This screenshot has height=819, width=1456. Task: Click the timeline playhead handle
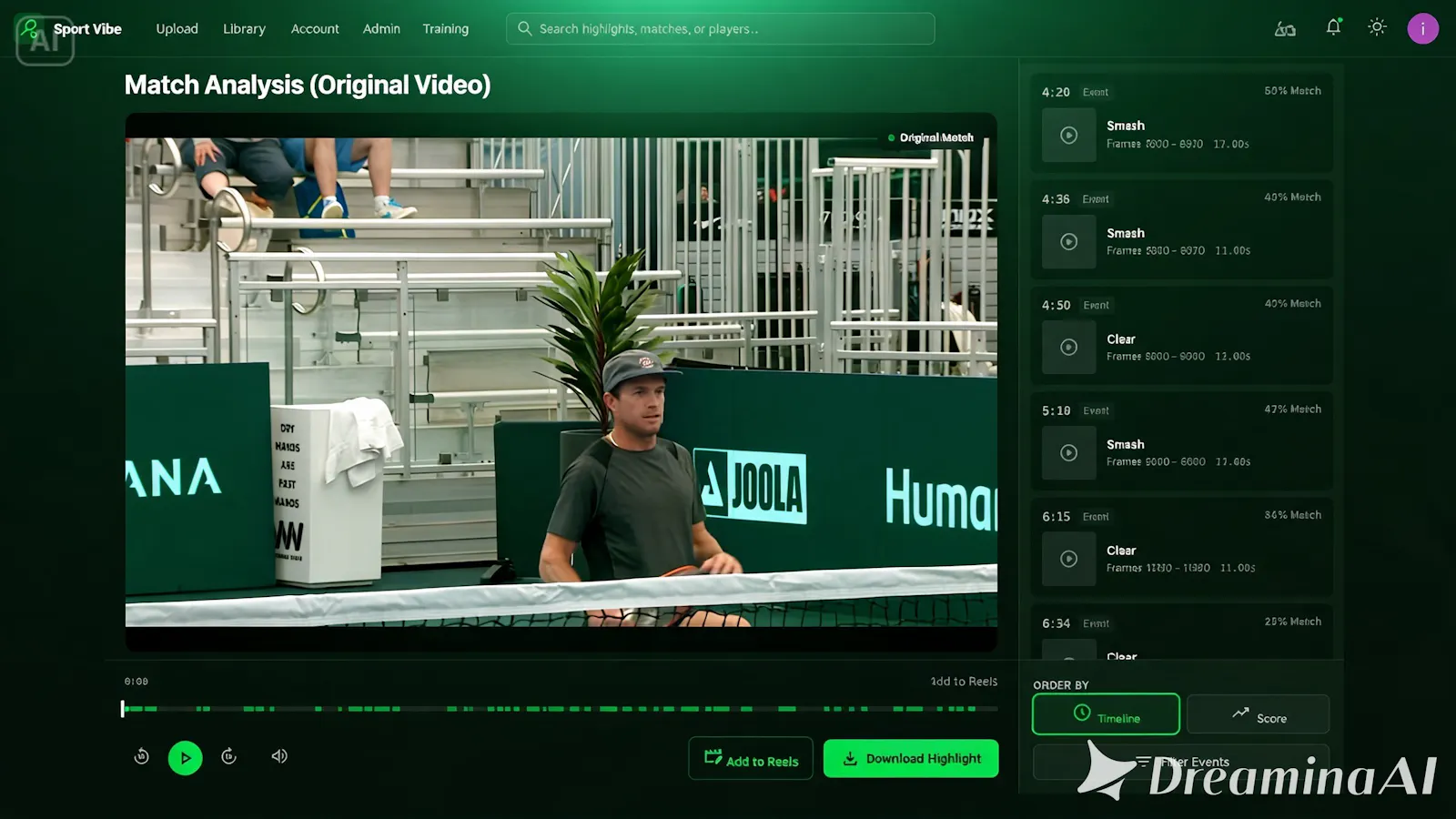tap(122, 708)
